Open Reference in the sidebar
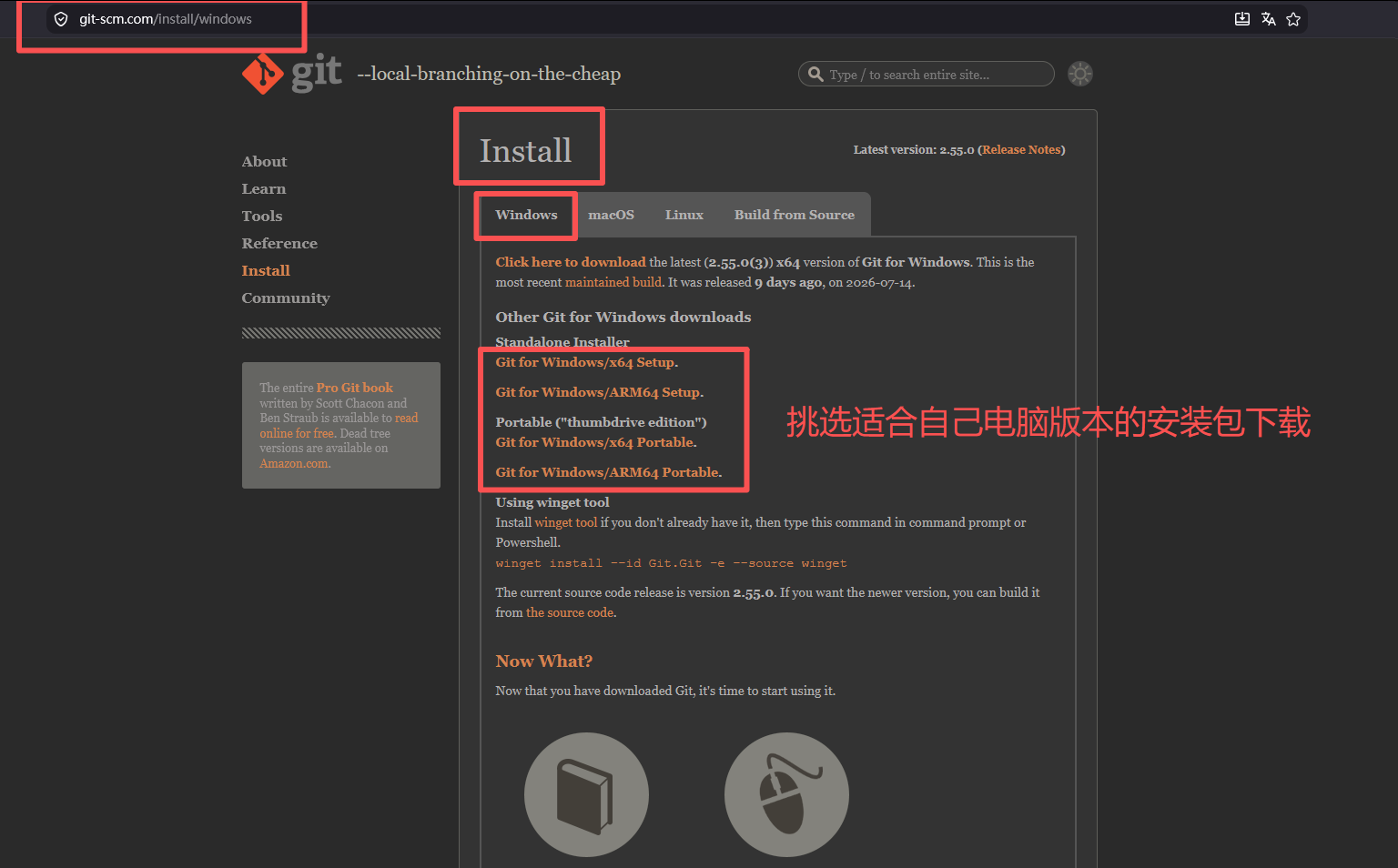Image resolution: width=1398 pixels, height=868 pixels. [279, 243]
